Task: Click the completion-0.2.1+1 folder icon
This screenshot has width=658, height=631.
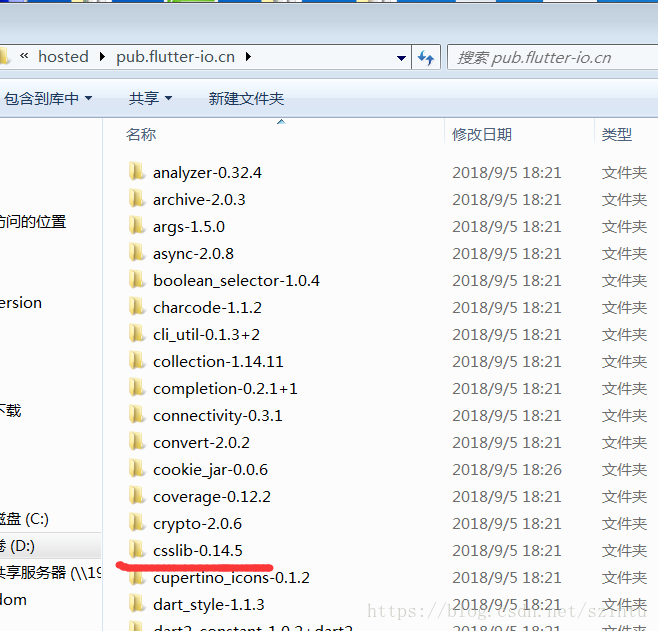Action: [x=137, y=388]
